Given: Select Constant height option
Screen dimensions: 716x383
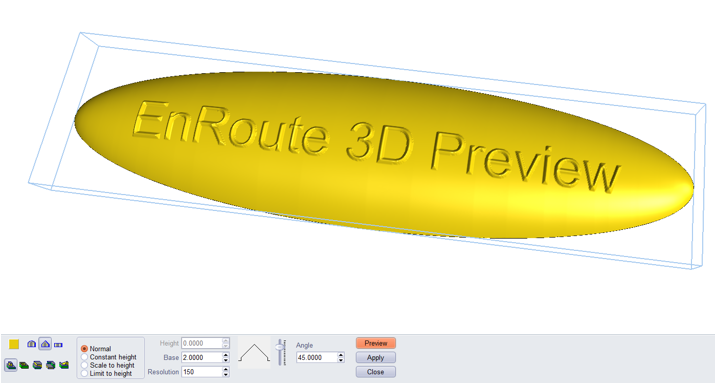Looking at the screenshot, I should tap(84, 357).
